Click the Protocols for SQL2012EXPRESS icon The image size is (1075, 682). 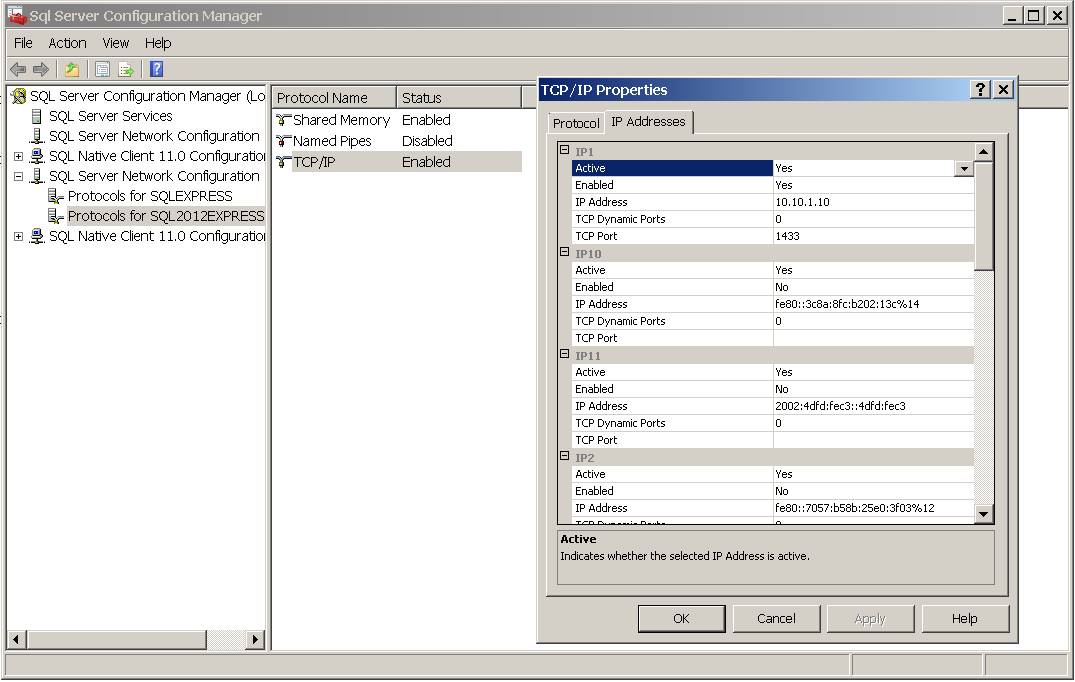tap(56, 216)
